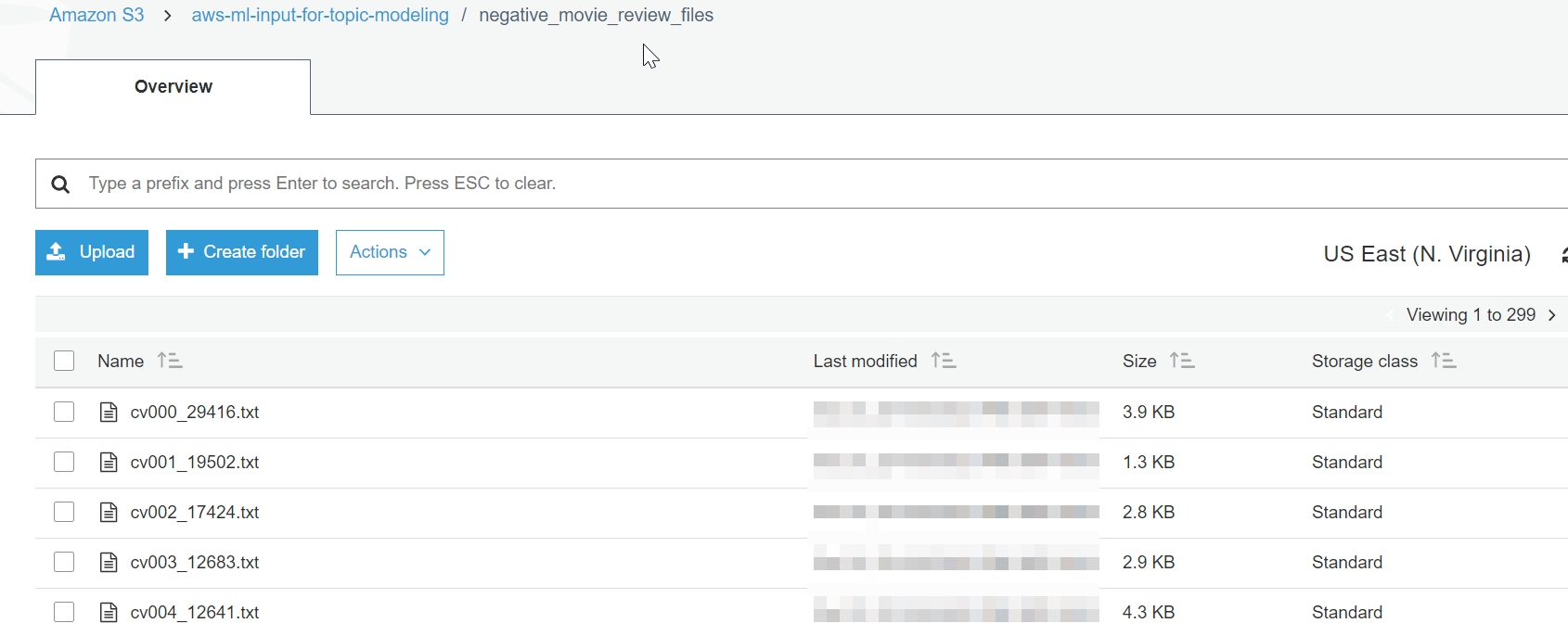
Task: Tick the checkbox for cv000_29416.txt
Action: [x=64, y=412]
